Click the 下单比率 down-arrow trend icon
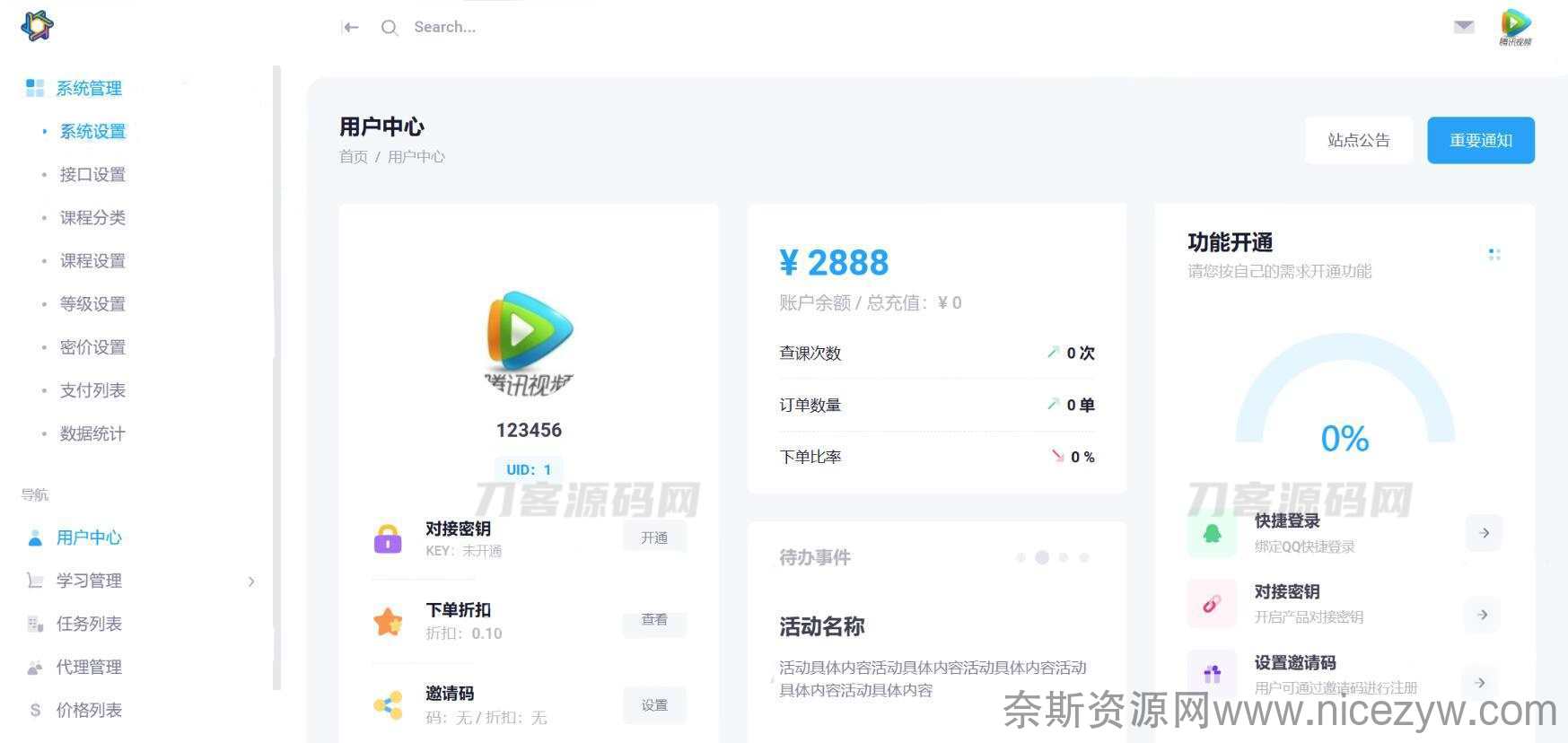1568x743 pixels. pos(1057,456)
